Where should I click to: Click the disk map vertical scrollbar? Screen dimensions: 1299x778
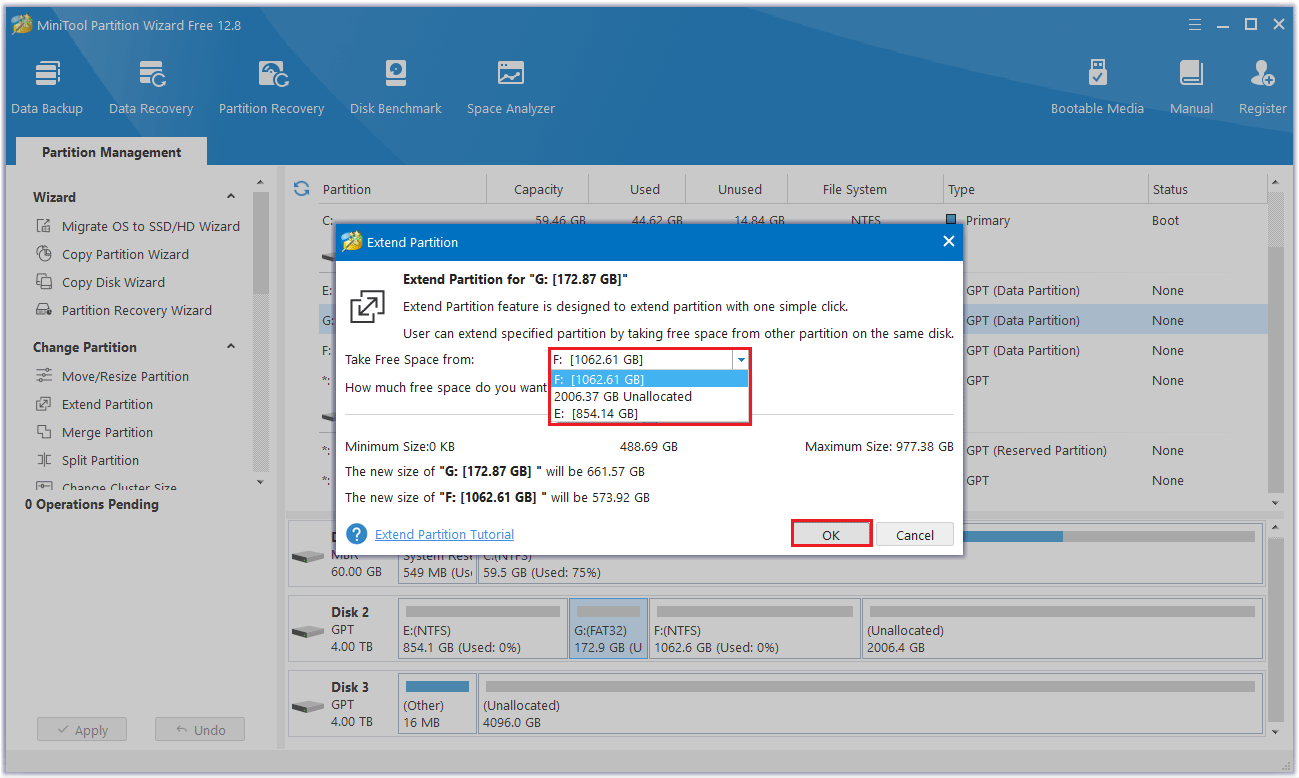[x=1274, y=630]
